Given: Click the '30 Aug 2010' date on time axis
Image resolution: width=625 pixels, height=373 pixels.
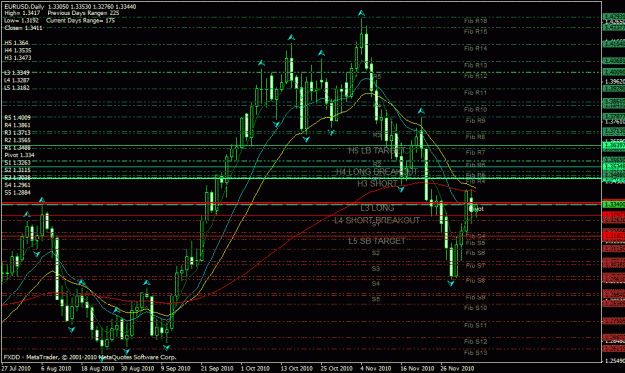Looking at the screenshot, I should [138, 369].
